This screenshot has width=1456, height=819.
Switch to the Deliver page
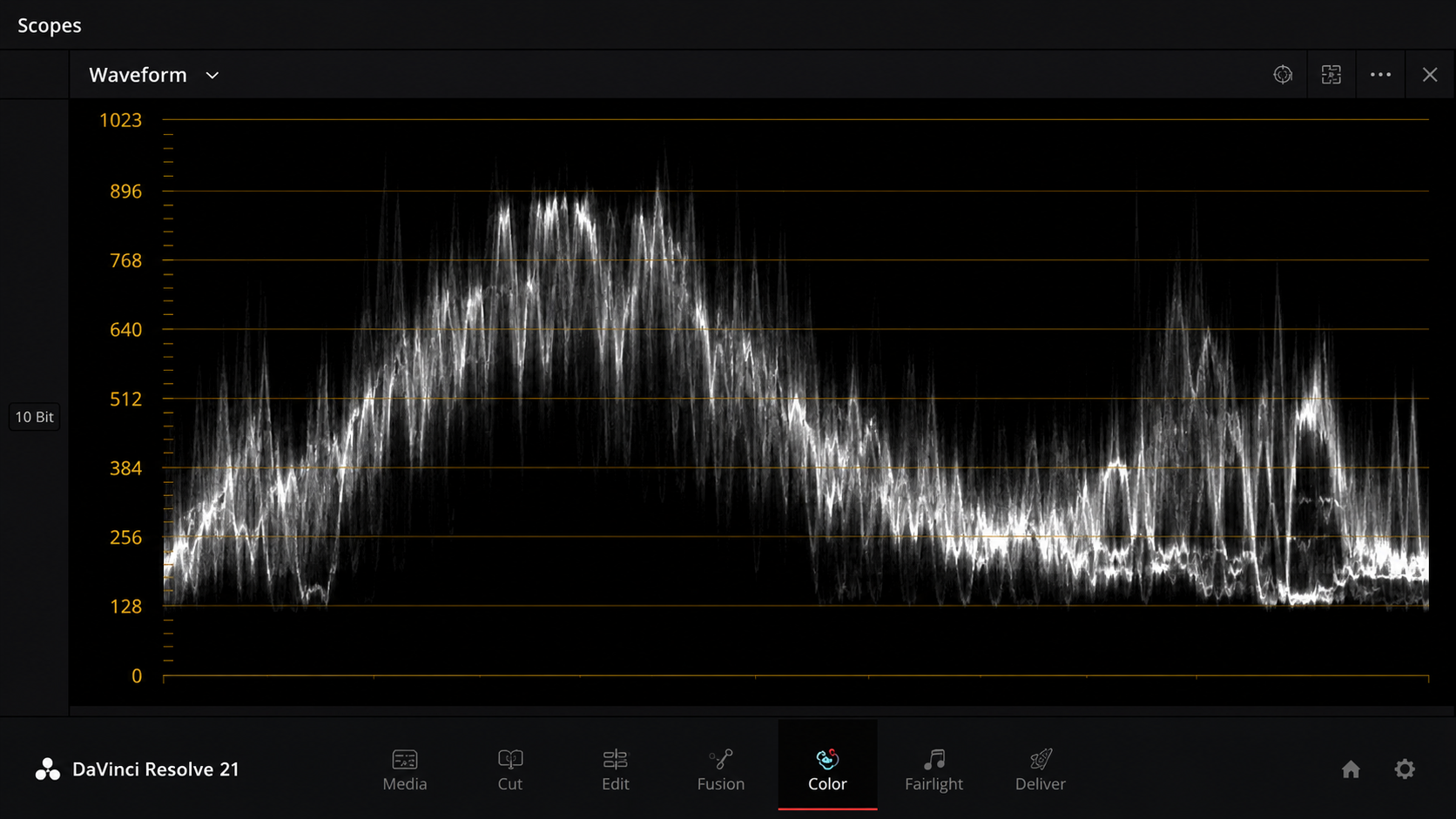(1041, 769)
